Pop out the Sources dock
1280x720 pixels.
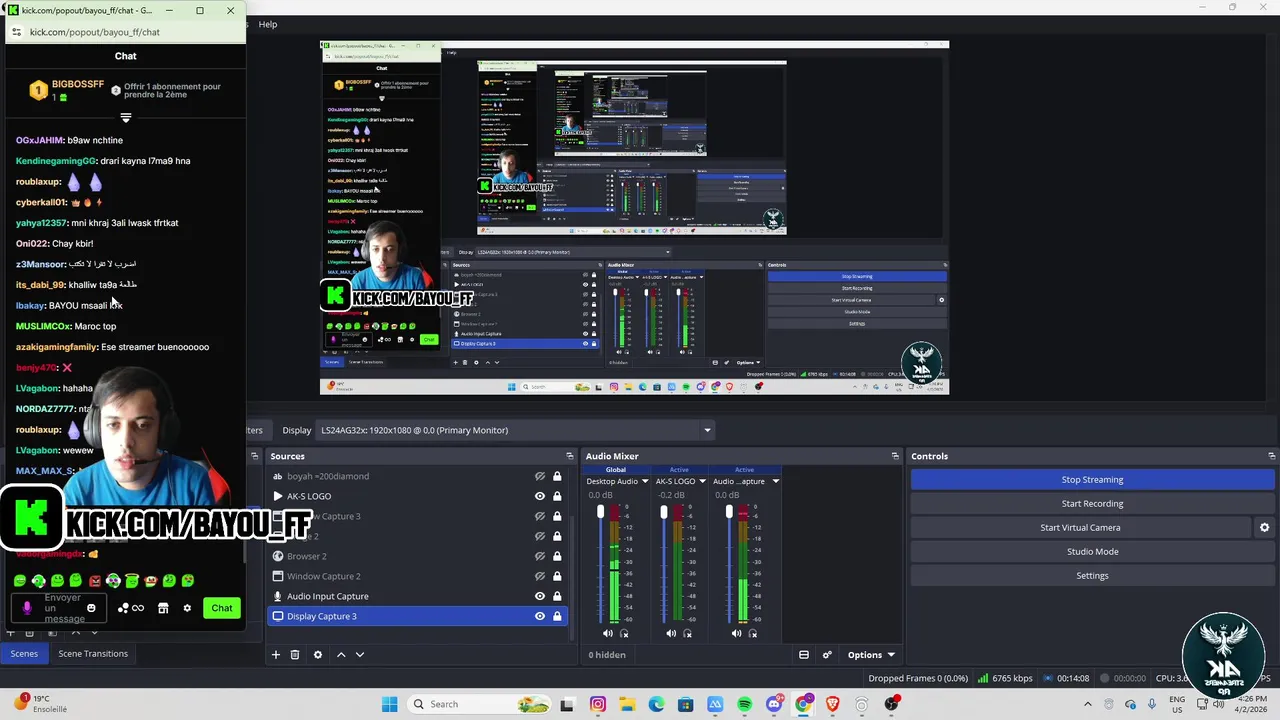[570, 456]
